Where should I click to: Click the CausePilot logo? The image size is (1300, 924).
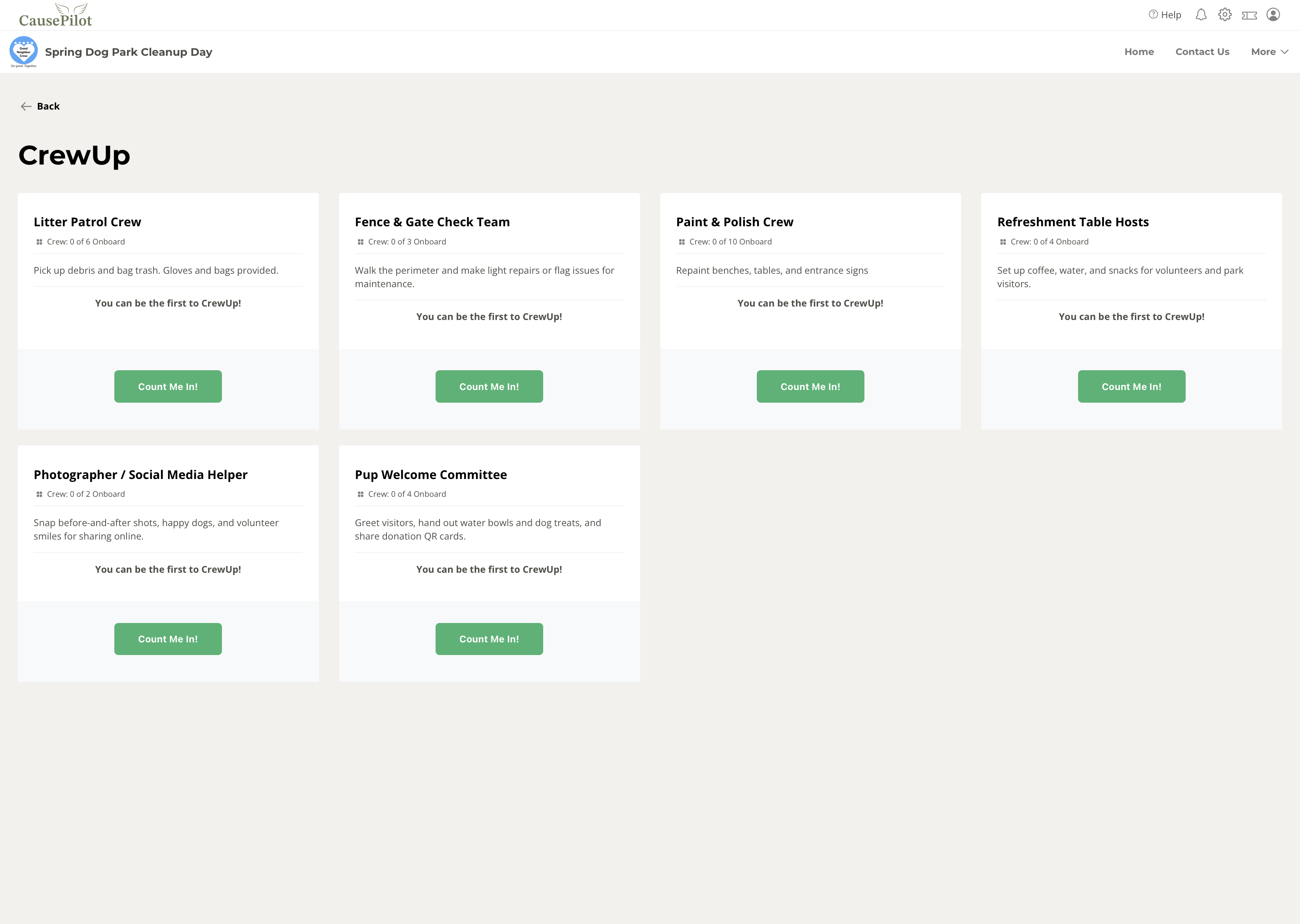tap(55, 15)
